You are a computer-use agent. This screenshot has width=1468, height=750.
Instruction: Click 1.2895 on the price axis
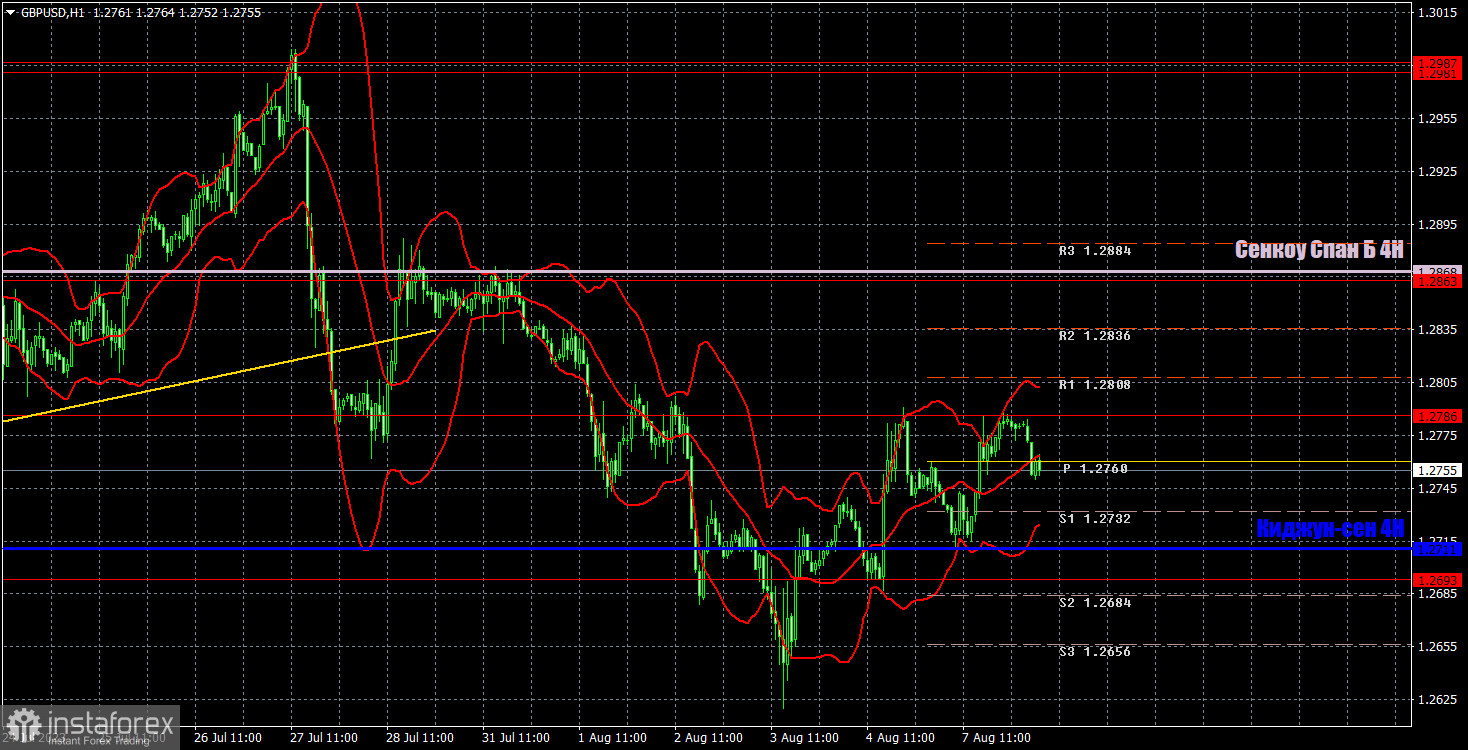1436,225
